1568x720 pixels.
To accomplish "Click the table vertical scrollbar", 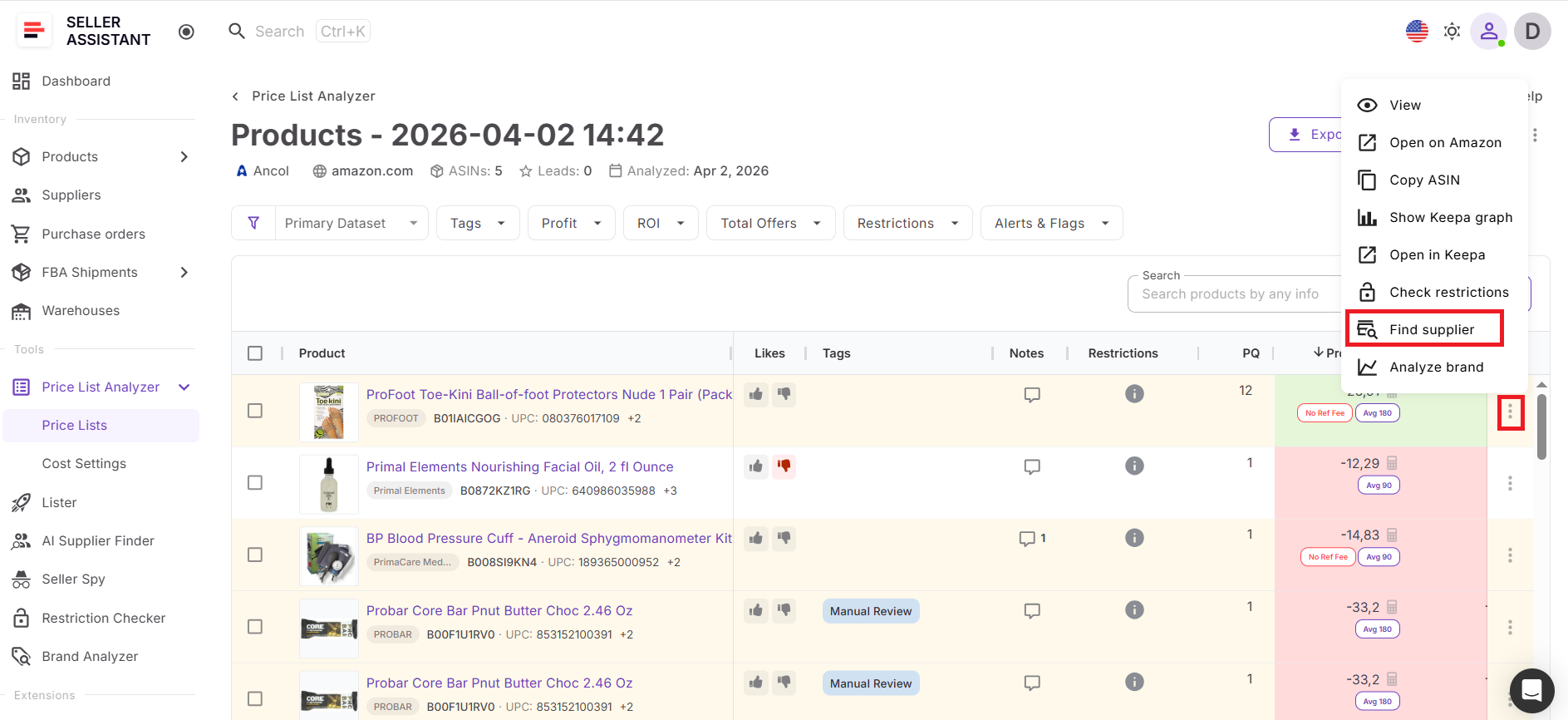I will point(1541,427).
